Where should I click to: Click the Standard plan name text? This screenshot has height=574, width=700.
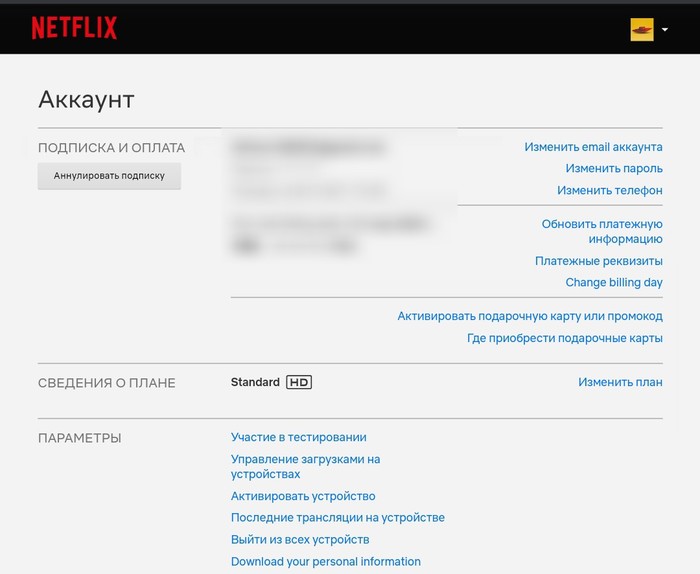pos(255,382)
